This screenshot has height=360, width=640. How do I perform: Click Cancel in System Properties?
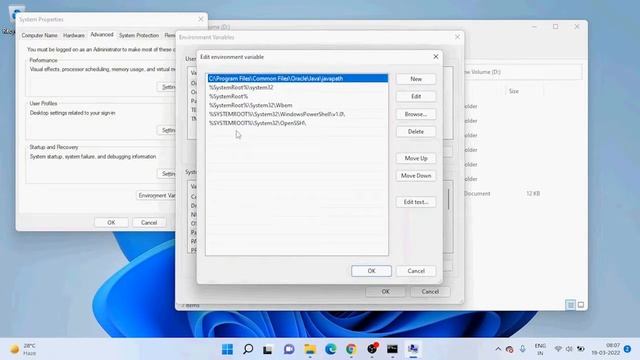(x=149, y=222)
